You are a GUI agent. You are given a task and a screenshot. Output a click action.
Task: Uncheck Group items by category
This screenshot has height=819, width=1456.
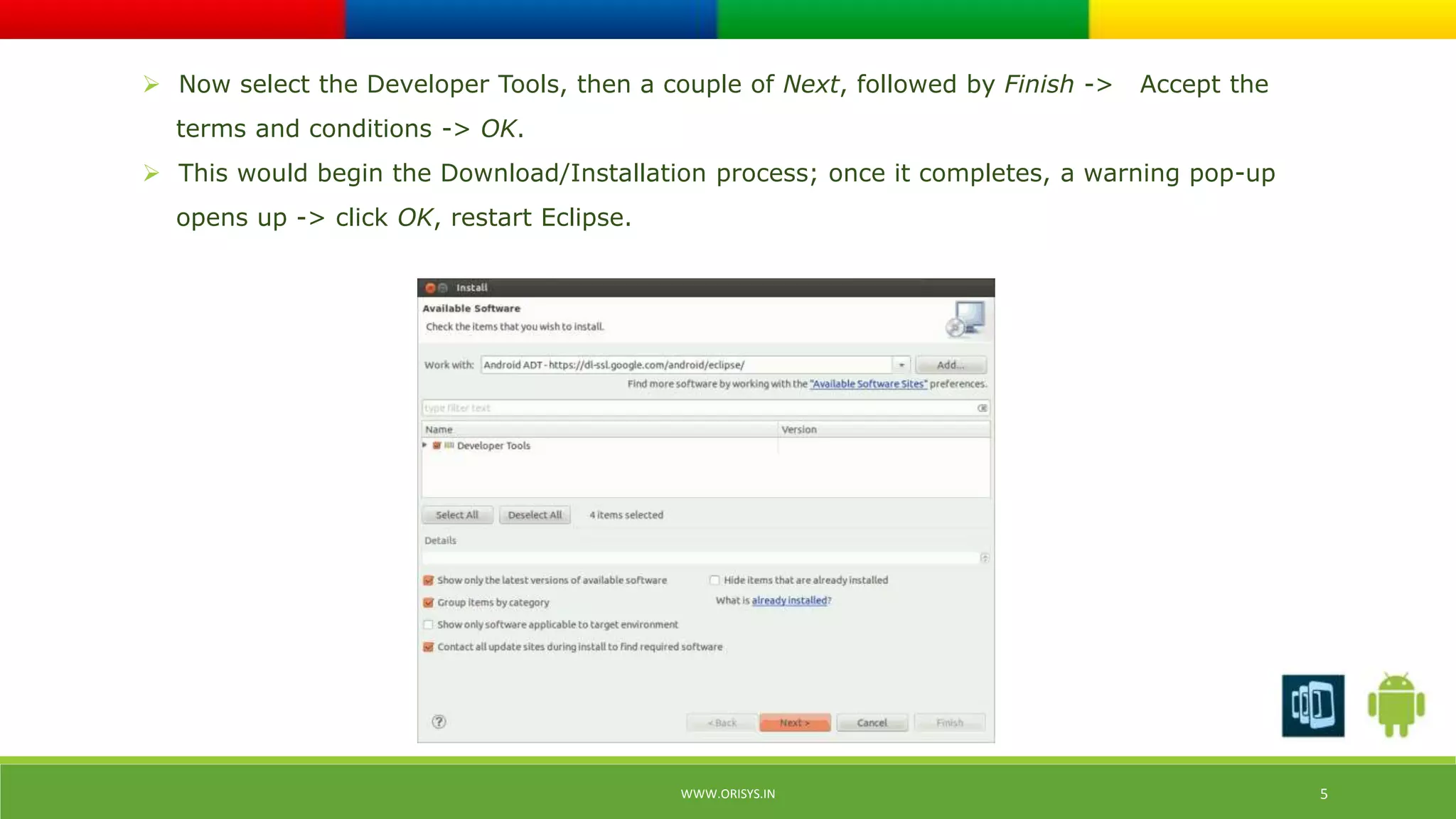pos(428,602)
